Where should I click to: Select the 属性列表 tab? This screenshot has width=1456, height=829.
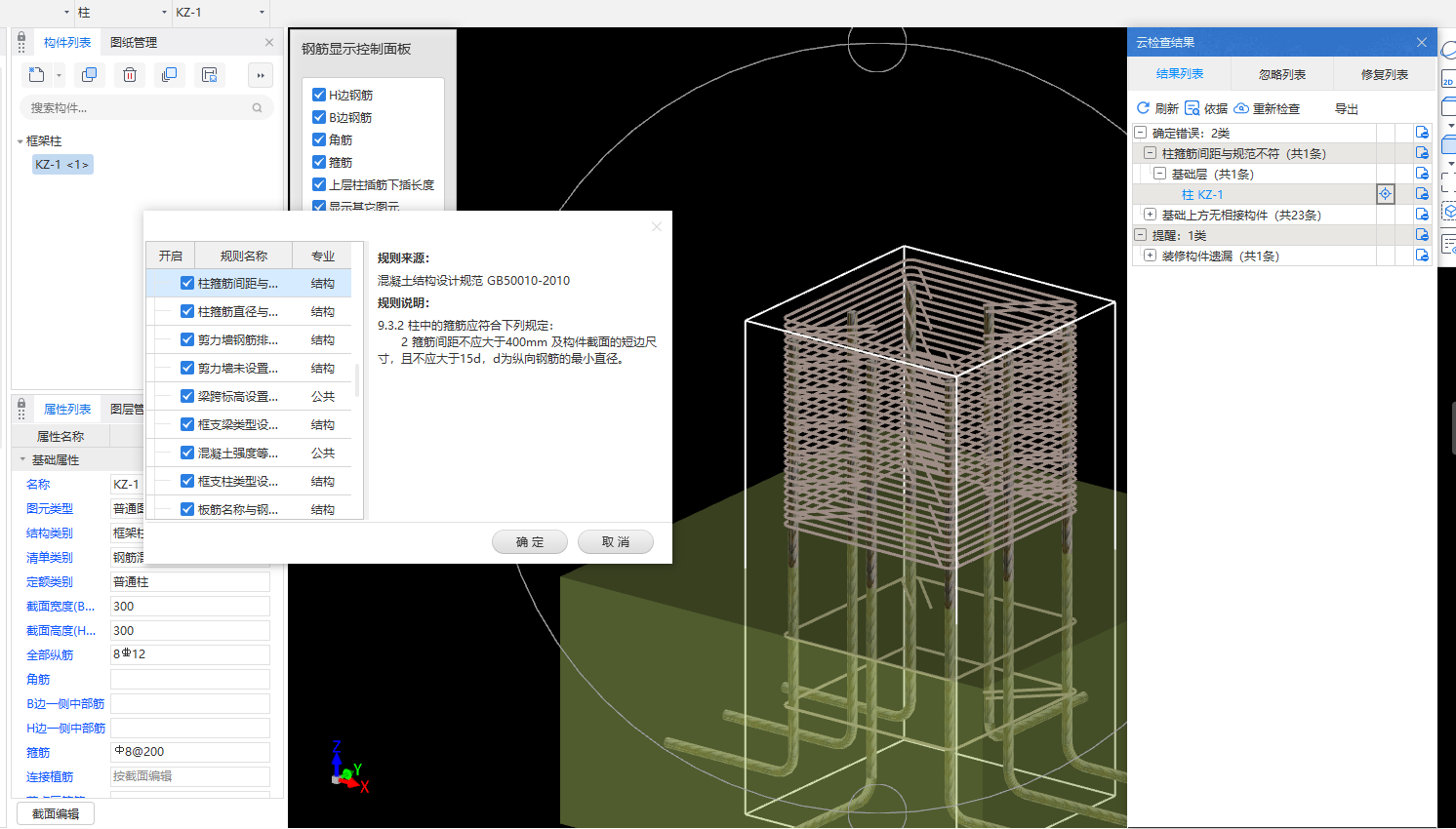coord(67,409)
